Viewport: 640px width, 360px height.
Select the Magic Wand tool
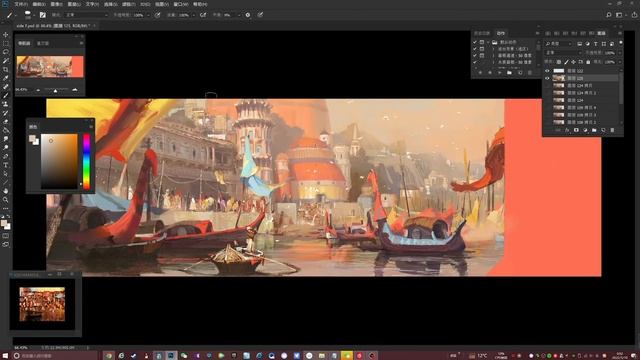tap(6, 61)
